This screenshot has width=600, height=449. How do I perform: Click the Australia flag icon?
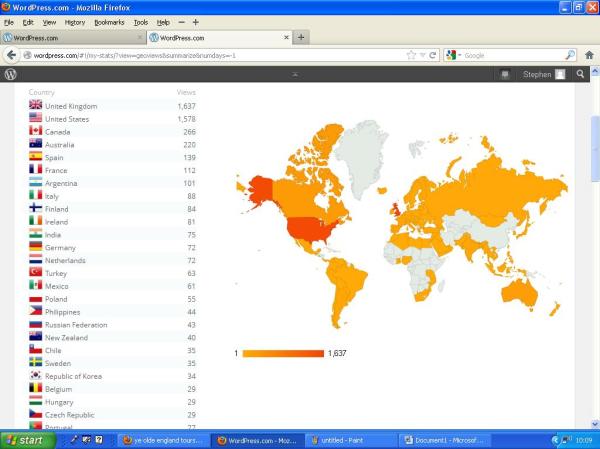point(36,143)
